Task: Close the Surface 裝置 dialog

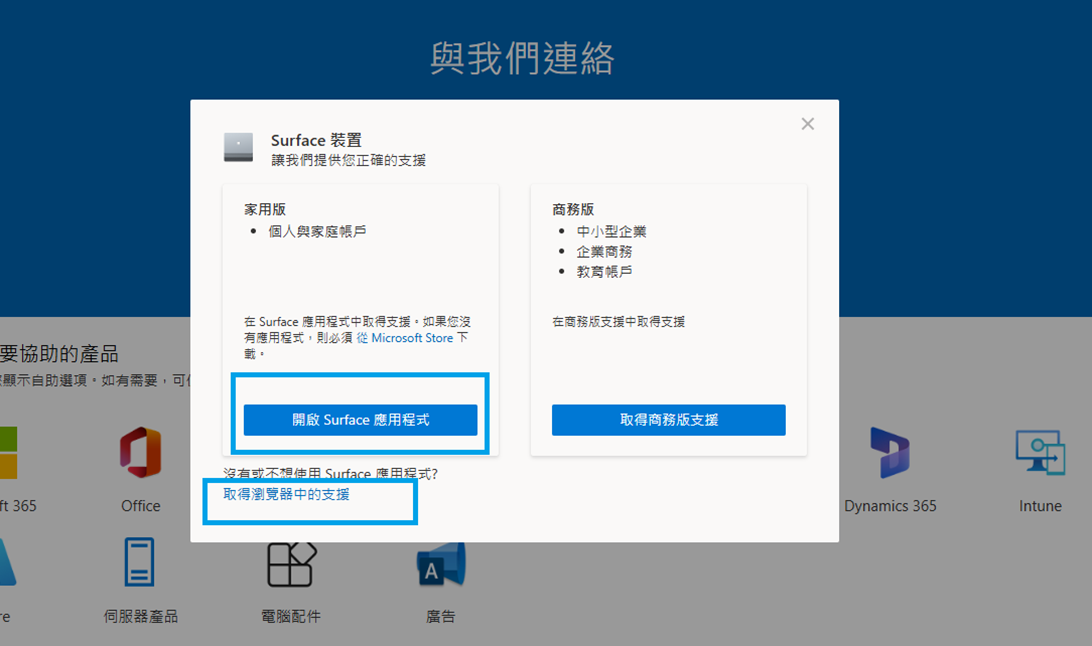Action: [808, 124]
